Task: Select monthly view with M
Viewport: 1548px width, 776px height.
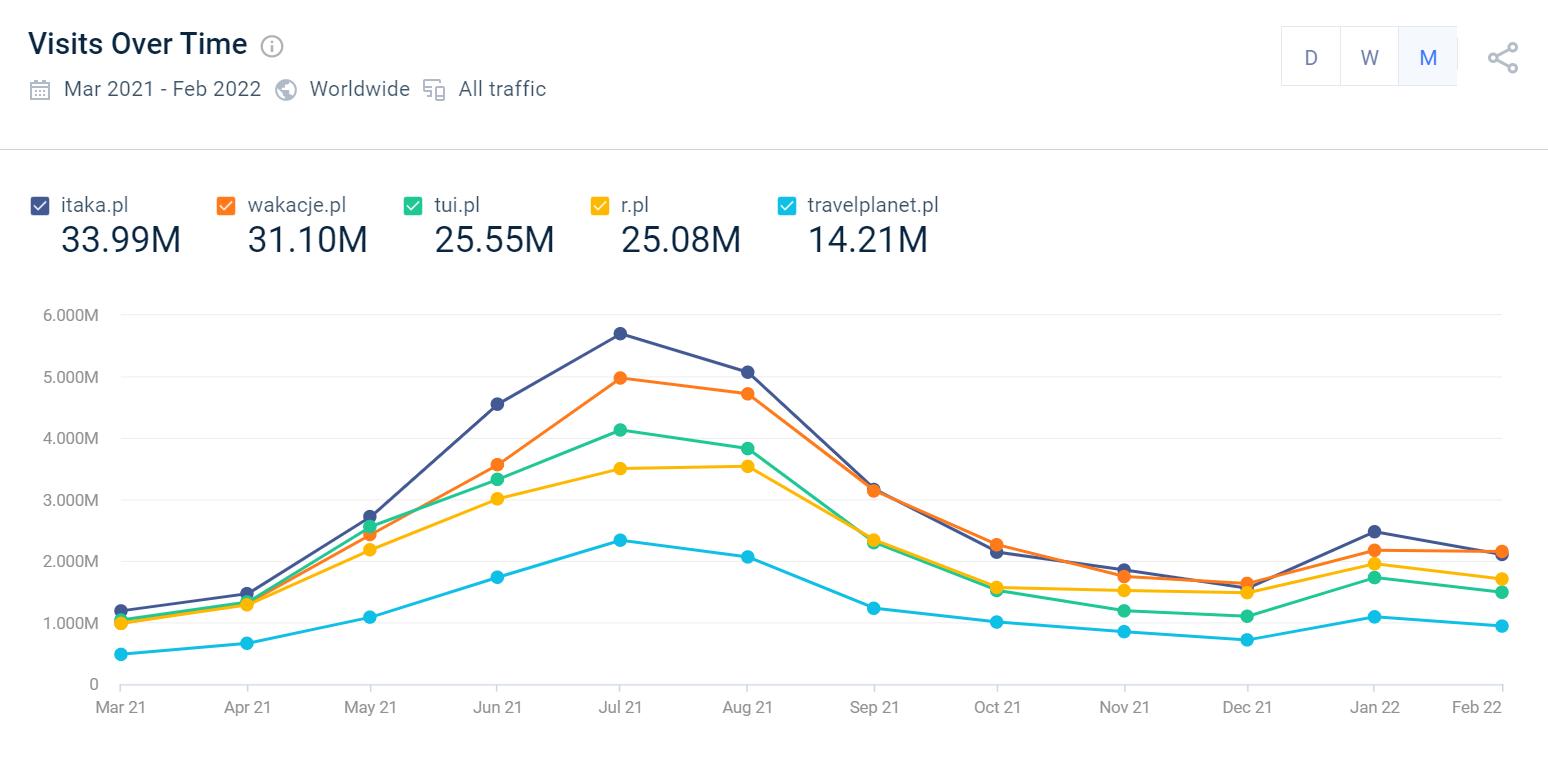Action: point(1428,57)
